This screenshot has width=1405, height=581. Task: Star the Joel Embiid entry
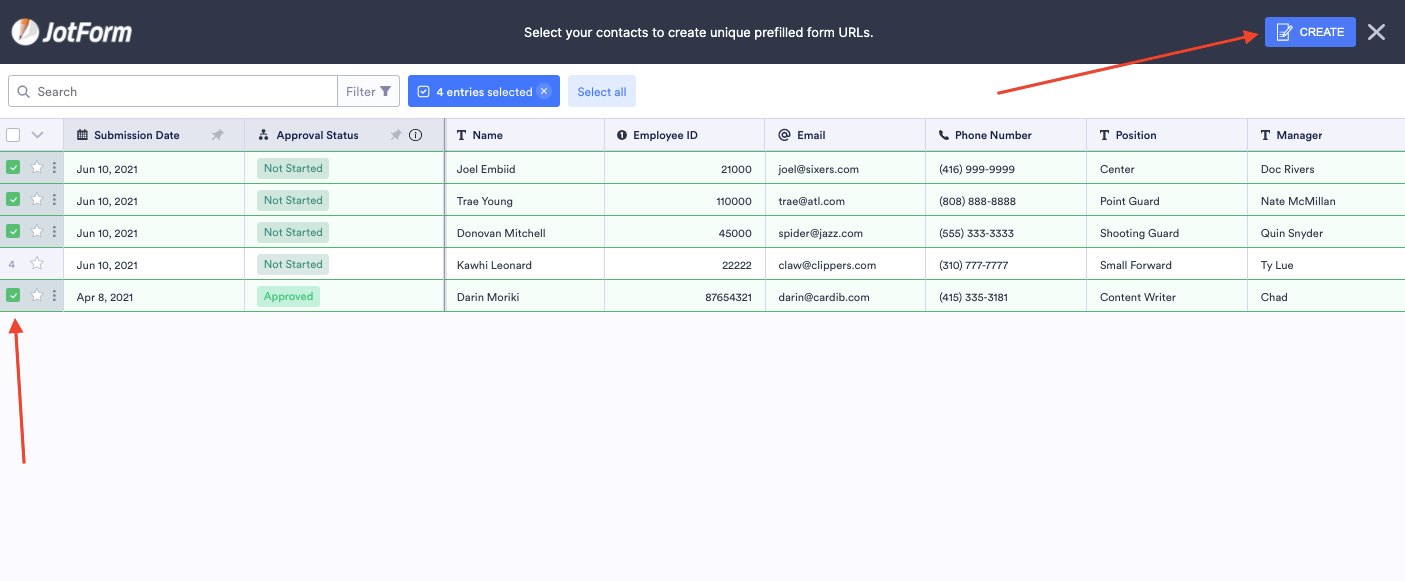pyautogui.click(x=37, y=168)
